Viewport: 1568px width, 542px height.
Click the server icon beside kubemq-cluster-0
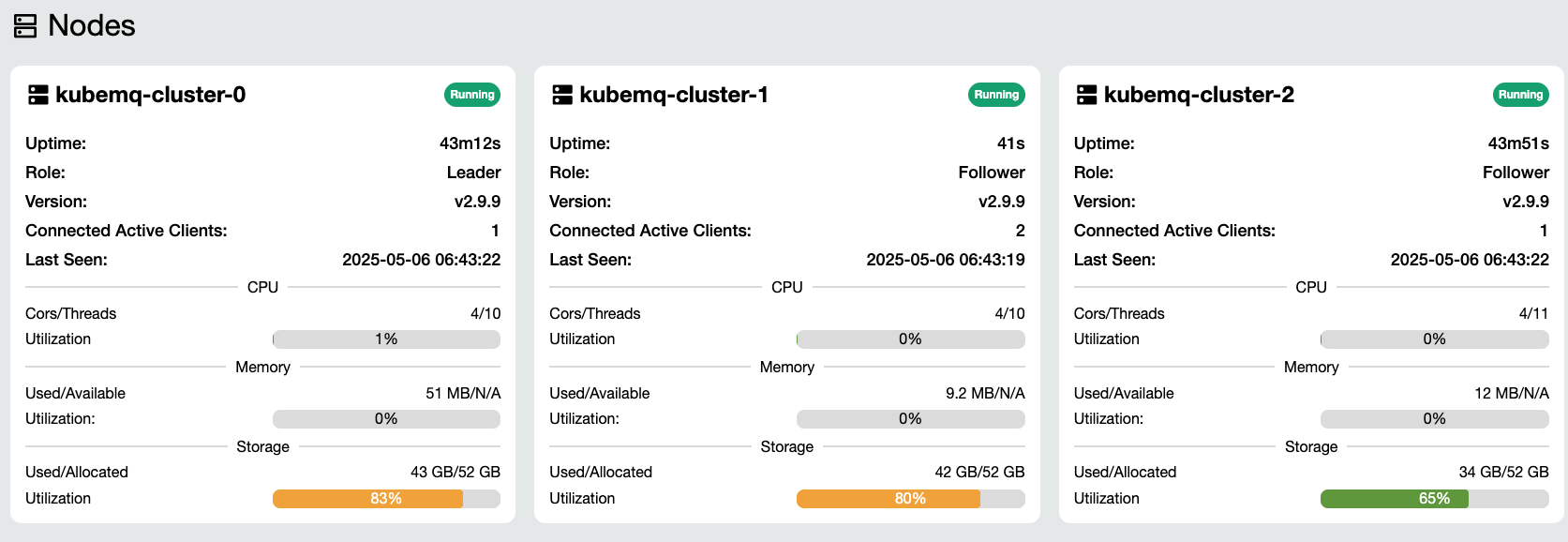click(37, 95)
